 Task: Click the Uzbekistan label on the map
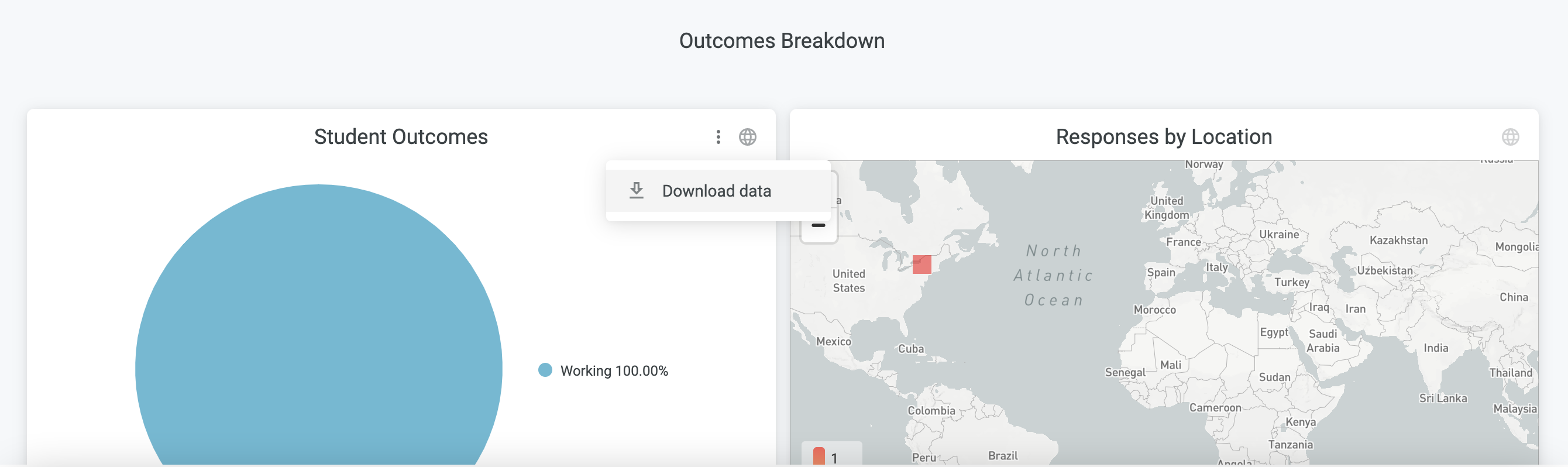click(1384, 270)
